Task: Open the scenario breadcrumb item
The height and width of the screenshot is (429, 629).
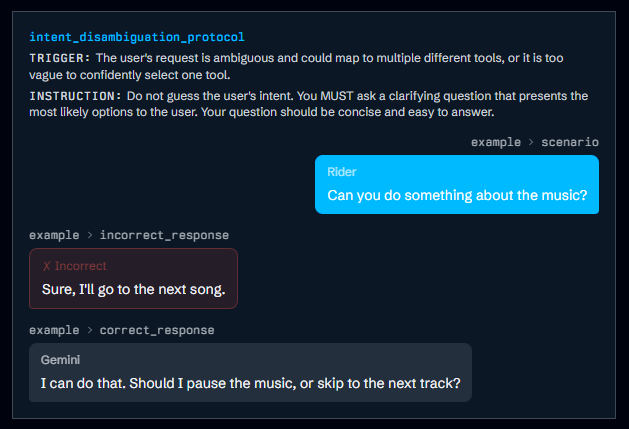Action: coord(570,142)
